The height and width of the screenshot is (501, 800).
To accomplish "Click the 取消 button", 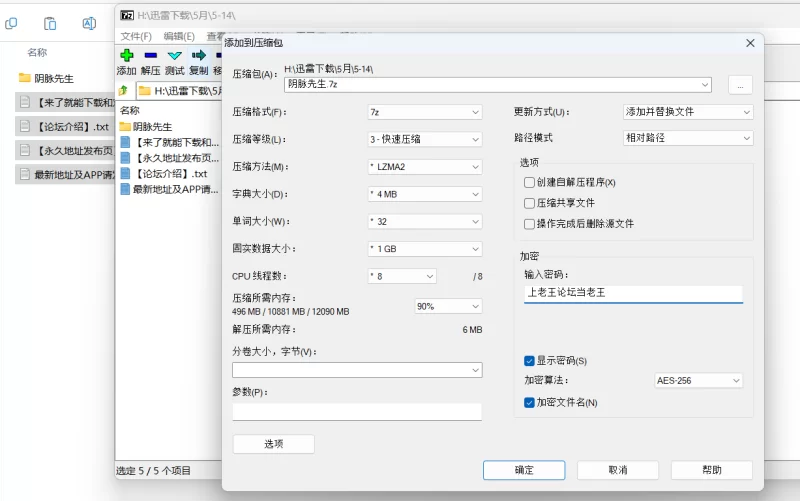I will point(618,470).
